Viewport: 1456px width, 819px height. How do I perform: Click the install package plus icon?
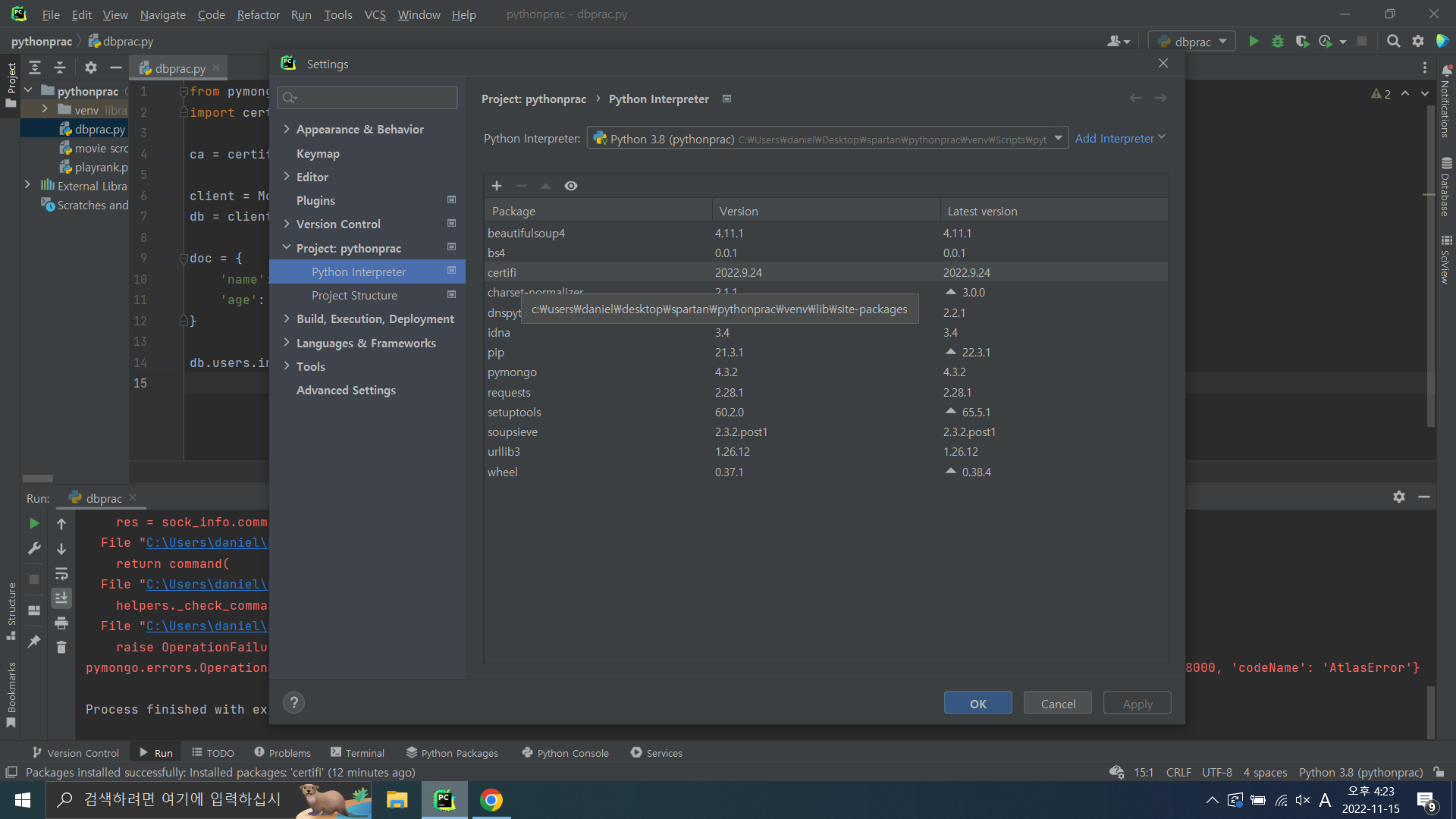pyautogui.click(x=497, y=186)
